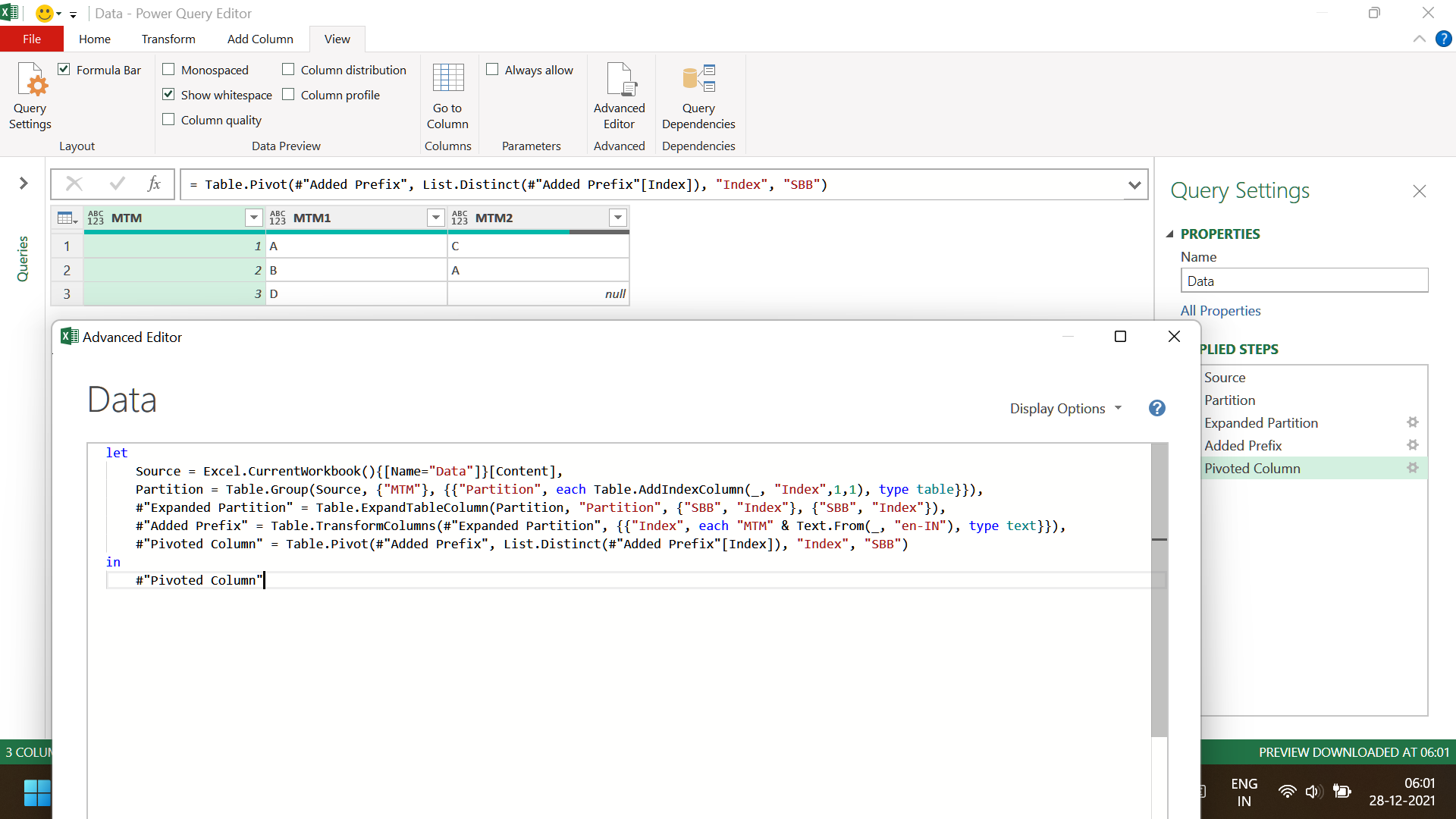Click the smiley feedback icon

click(x=45, y=13)
